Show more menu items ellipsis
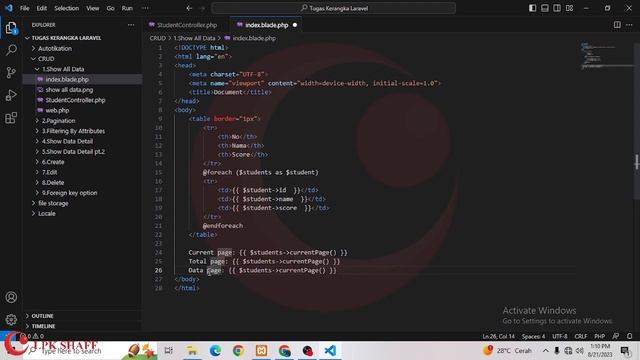The image size is (640, 360). click(x=145, y=8)
